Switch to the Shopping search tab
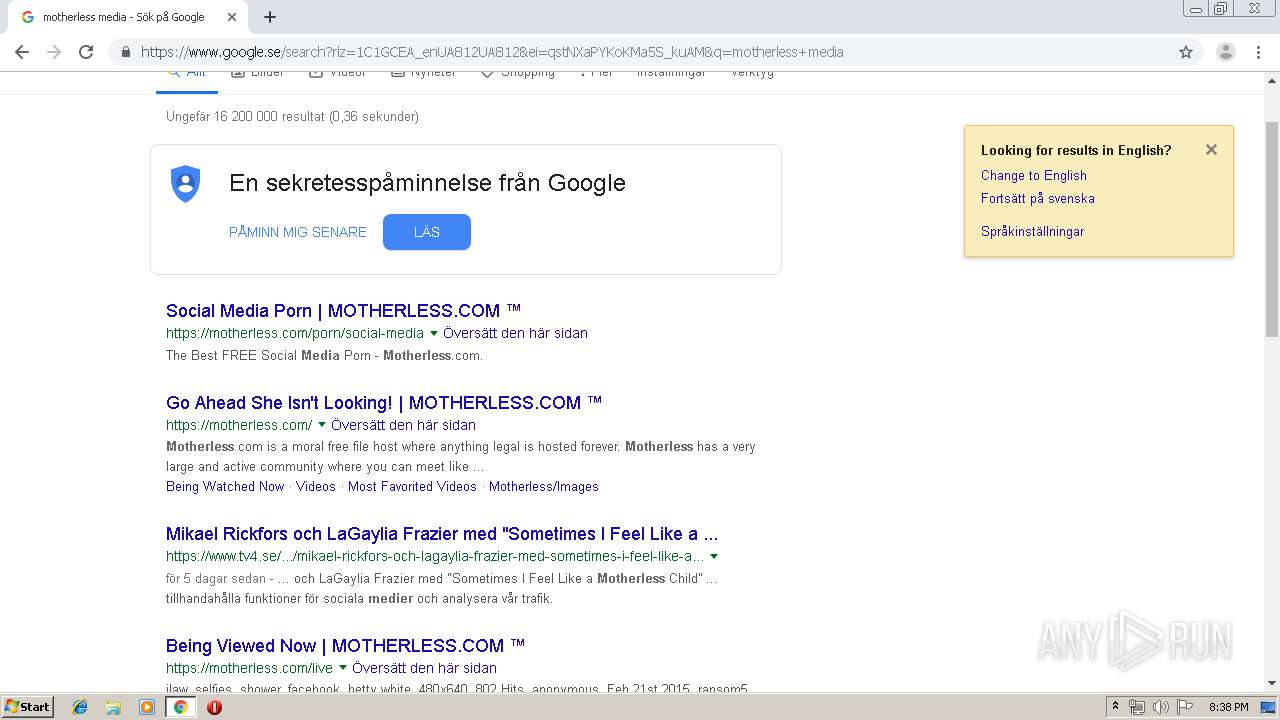The width and height of the screenshot is (1280, 720). point(518,73)
